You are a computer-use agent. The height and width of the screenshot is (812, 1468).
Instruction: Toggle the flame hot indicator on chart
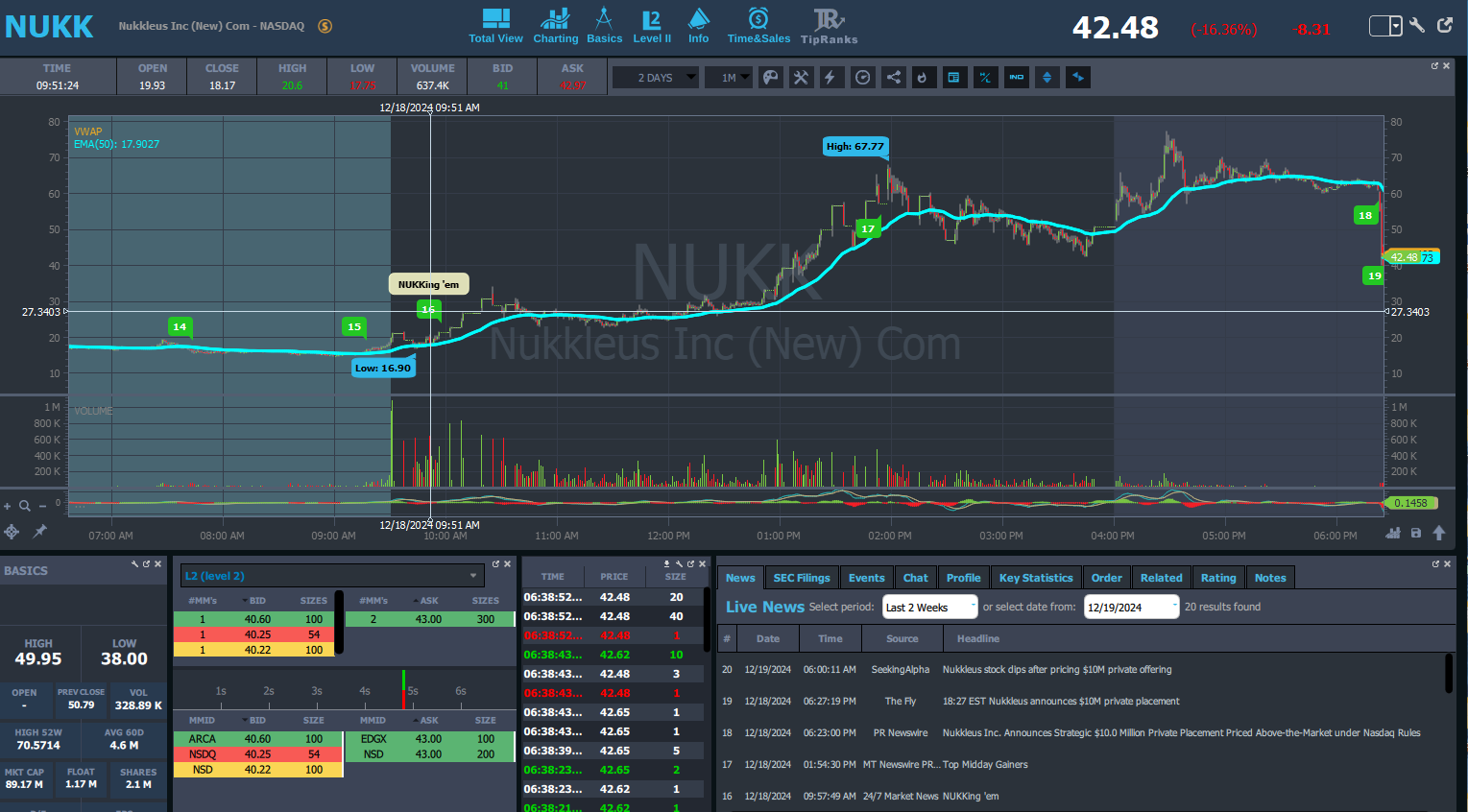tap(923, 78)
